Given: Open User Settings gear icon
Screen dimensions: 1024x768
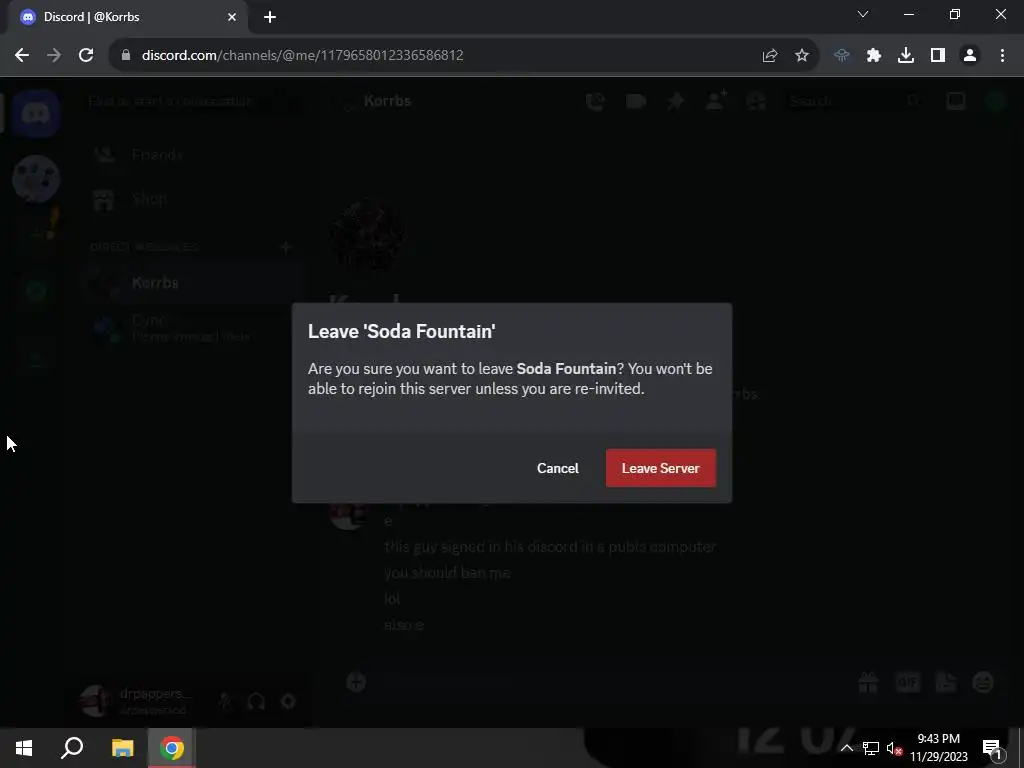Looking at the screenshot, I should 288,702.
